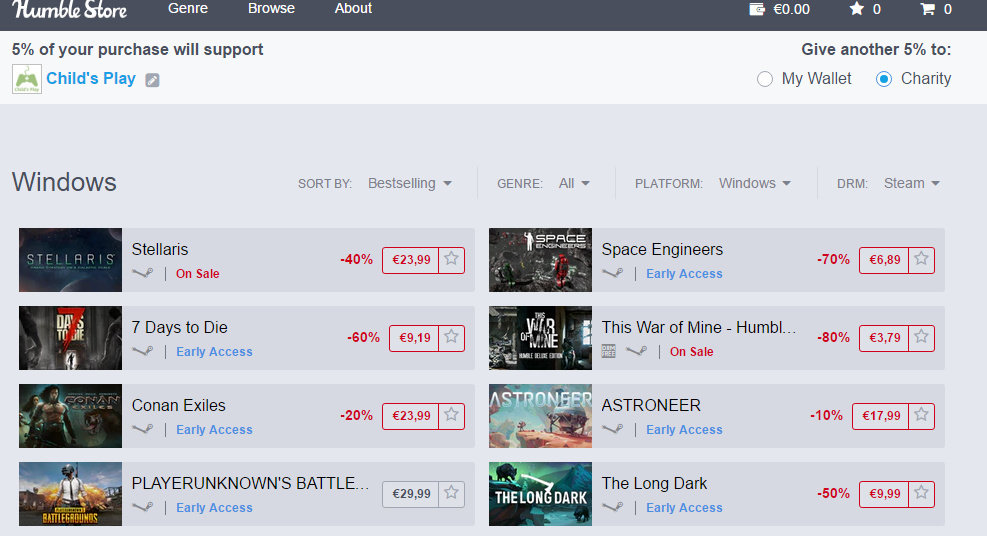
Task: Star This War of Mine for wishlist
Action: click(922, 337)
